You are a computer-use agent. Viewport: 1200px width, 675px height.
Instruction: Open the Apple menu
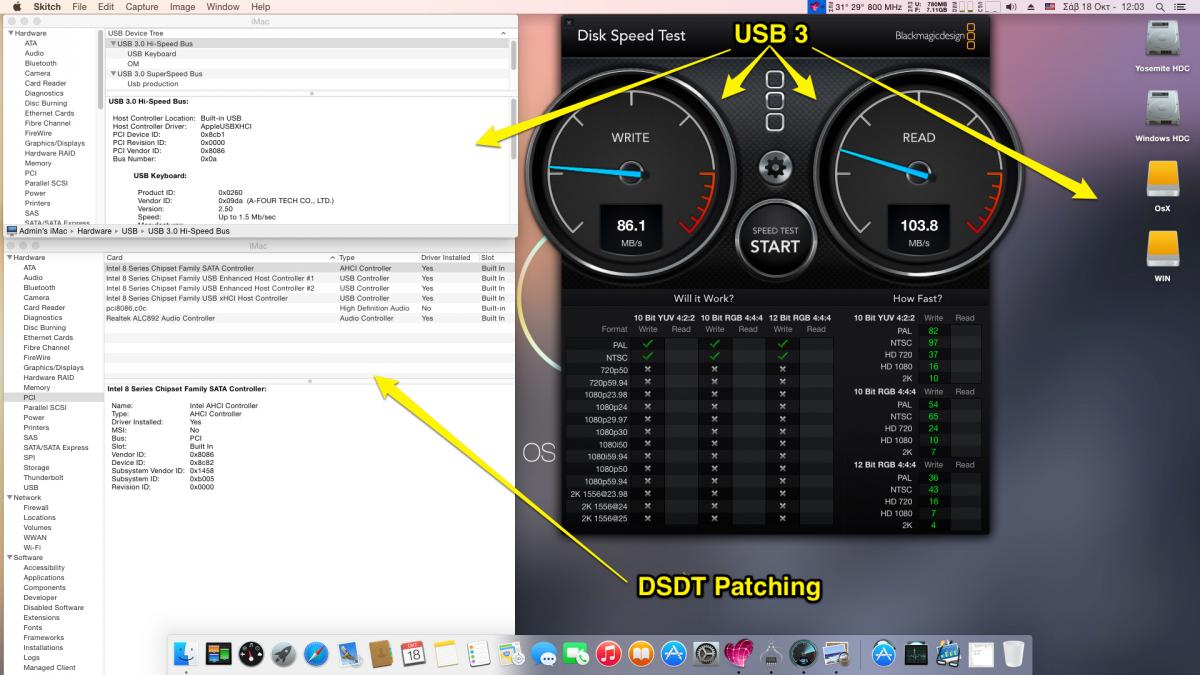click(16, 6)
